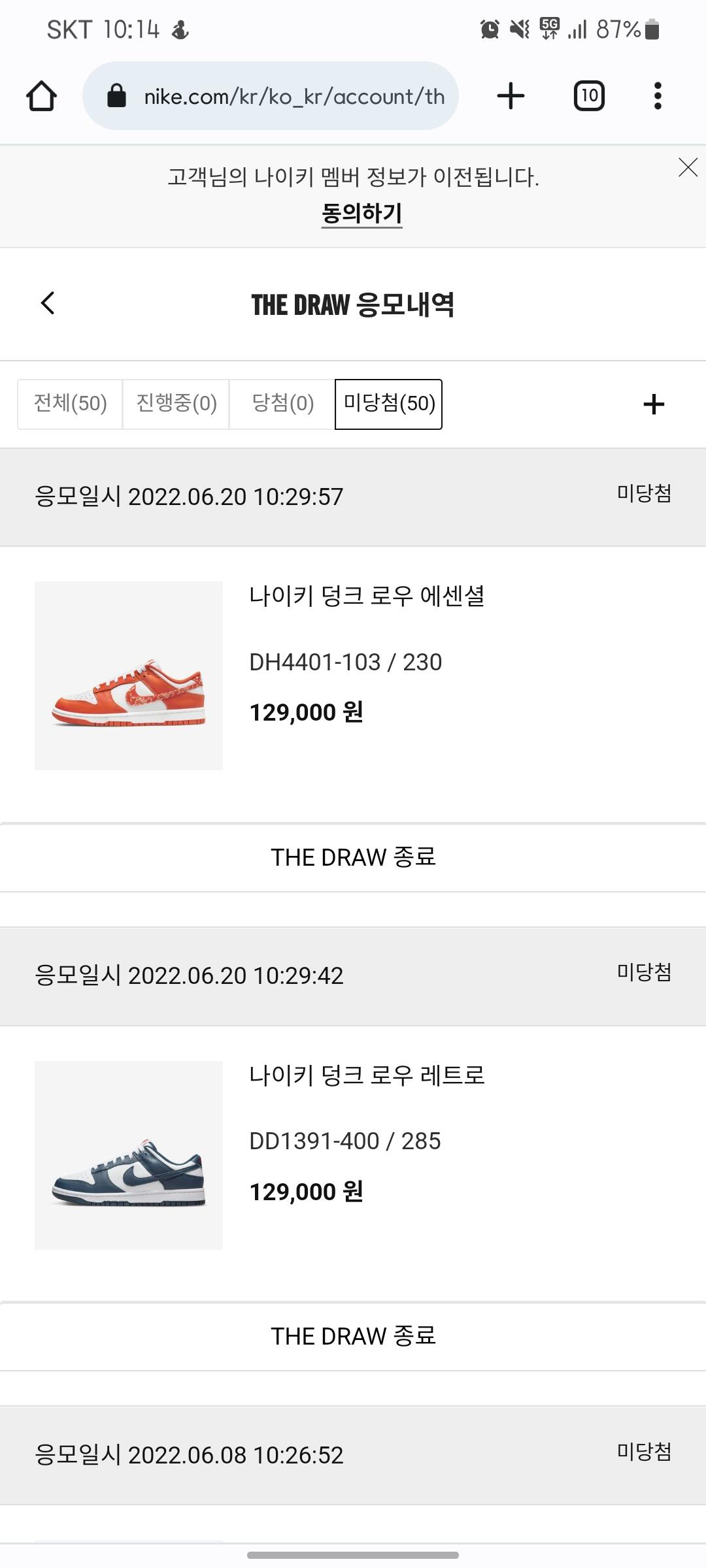Tap the browser home icon
The image size is (706, 1568).
coord(41,96)
